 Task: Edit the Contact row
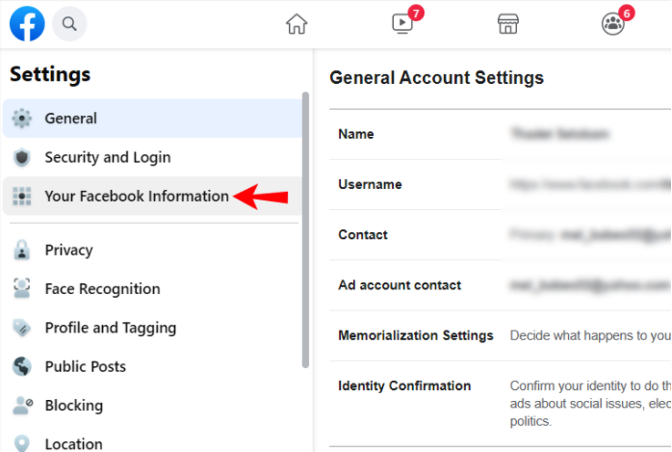click(500, 235)
